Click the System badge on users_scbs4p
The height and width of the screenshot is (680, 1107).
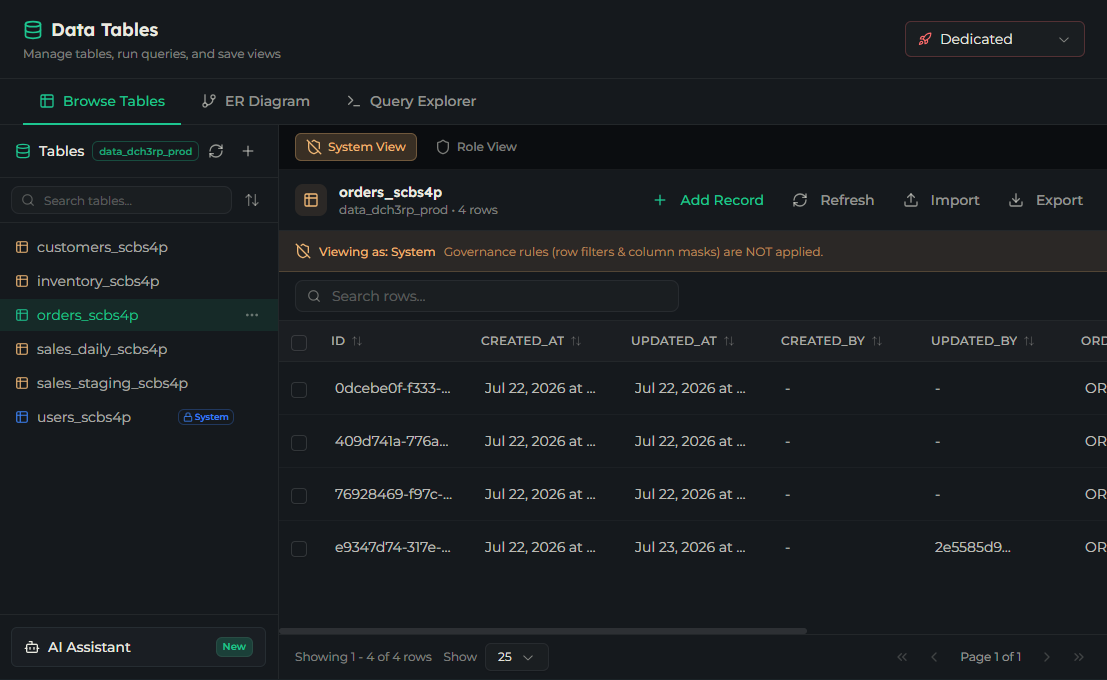(205, 417)
